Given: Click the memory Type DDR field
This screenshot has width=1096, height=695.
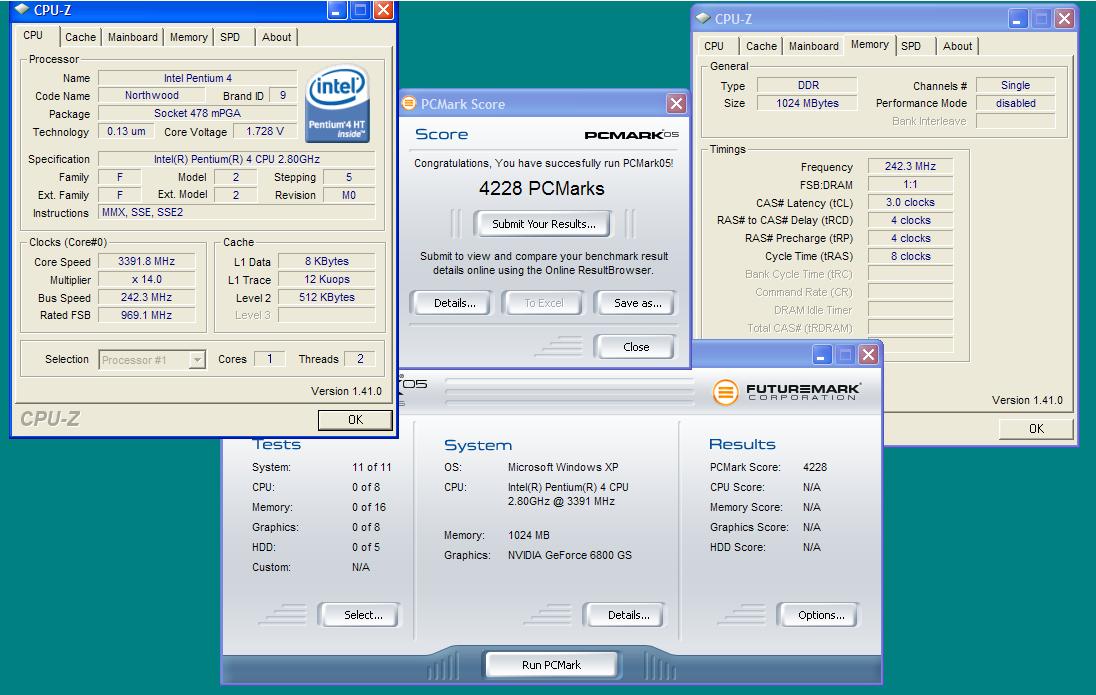Looking at the screenshot, I should pos(808,85).
